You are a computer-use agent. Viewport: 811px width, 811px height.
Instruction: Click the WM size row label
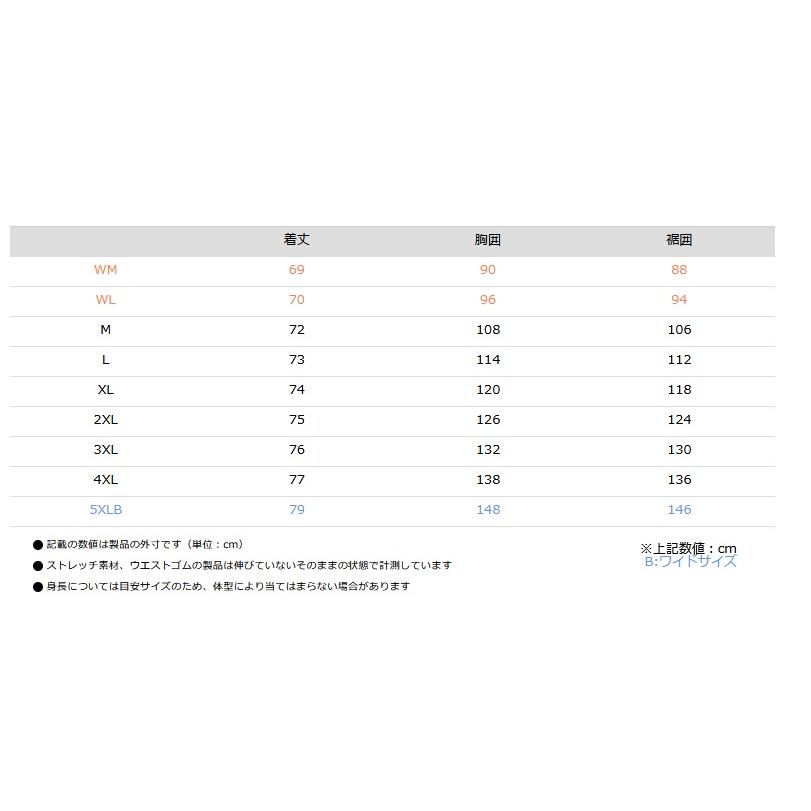[106, 269]
